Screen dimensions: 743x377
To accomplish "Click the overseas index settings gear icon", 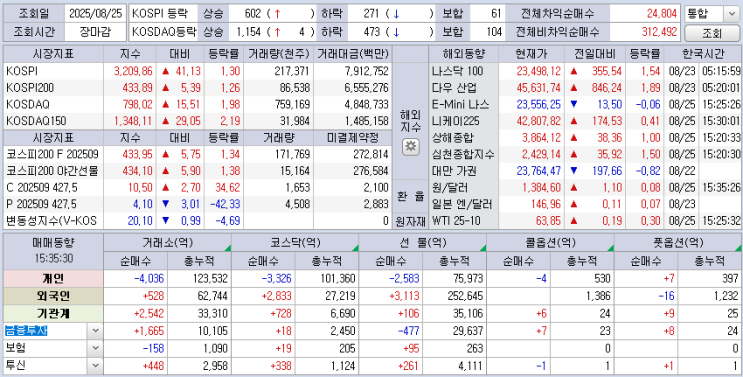I will 410,147.
